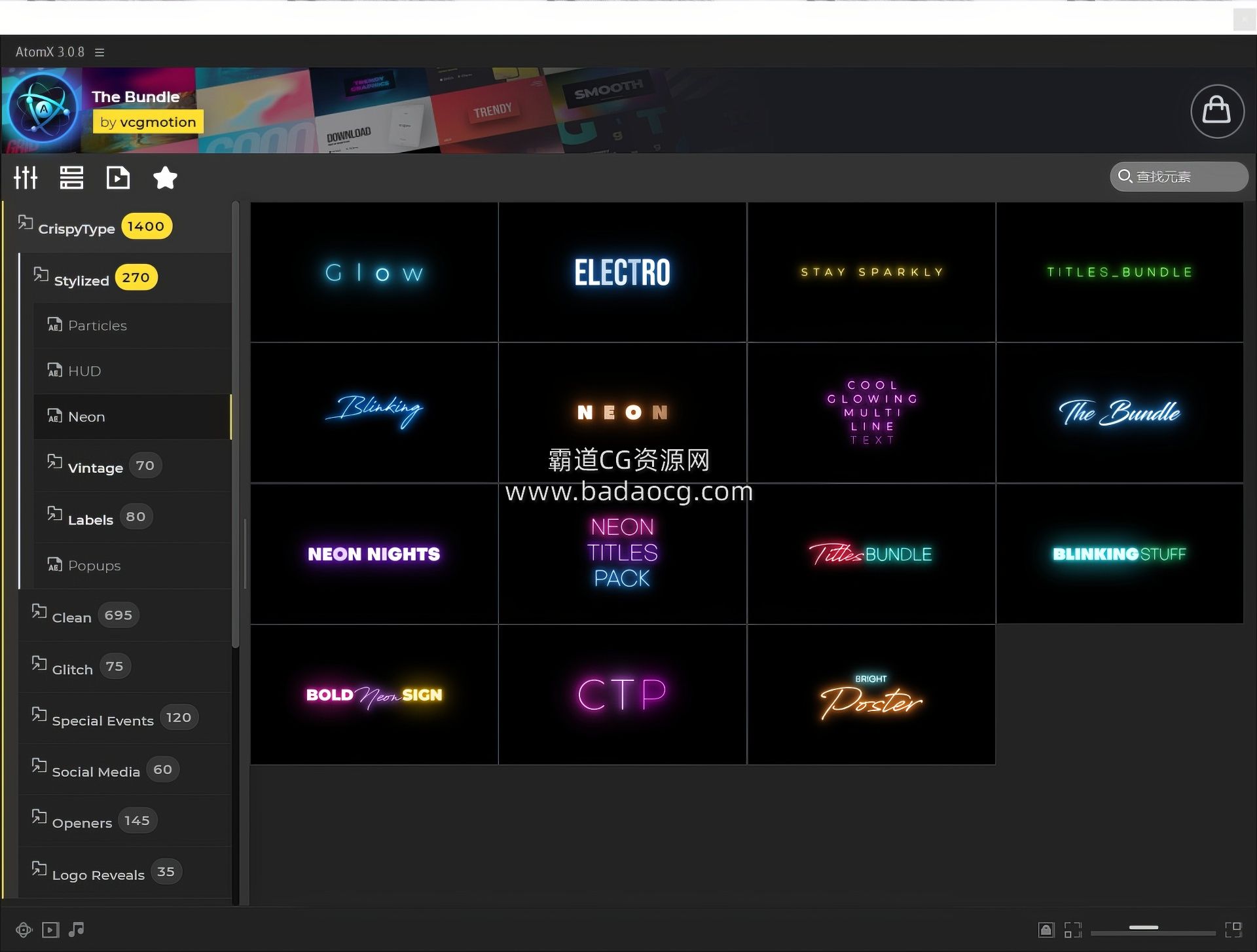Expand the Labels folder
The width and height of the screenshot is (1257, 952).
point(132,517)
